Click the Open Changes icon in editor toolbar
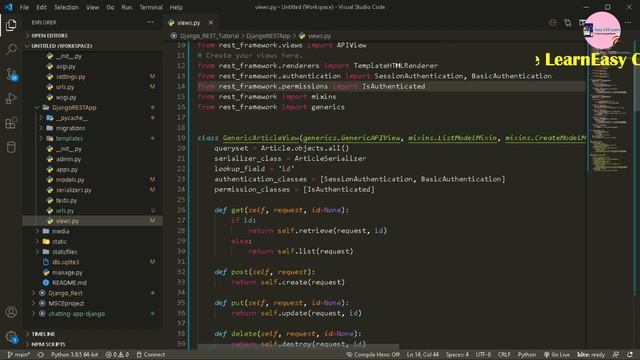The height and width of the screenshot is (360, 640). [x=568, y=23]
